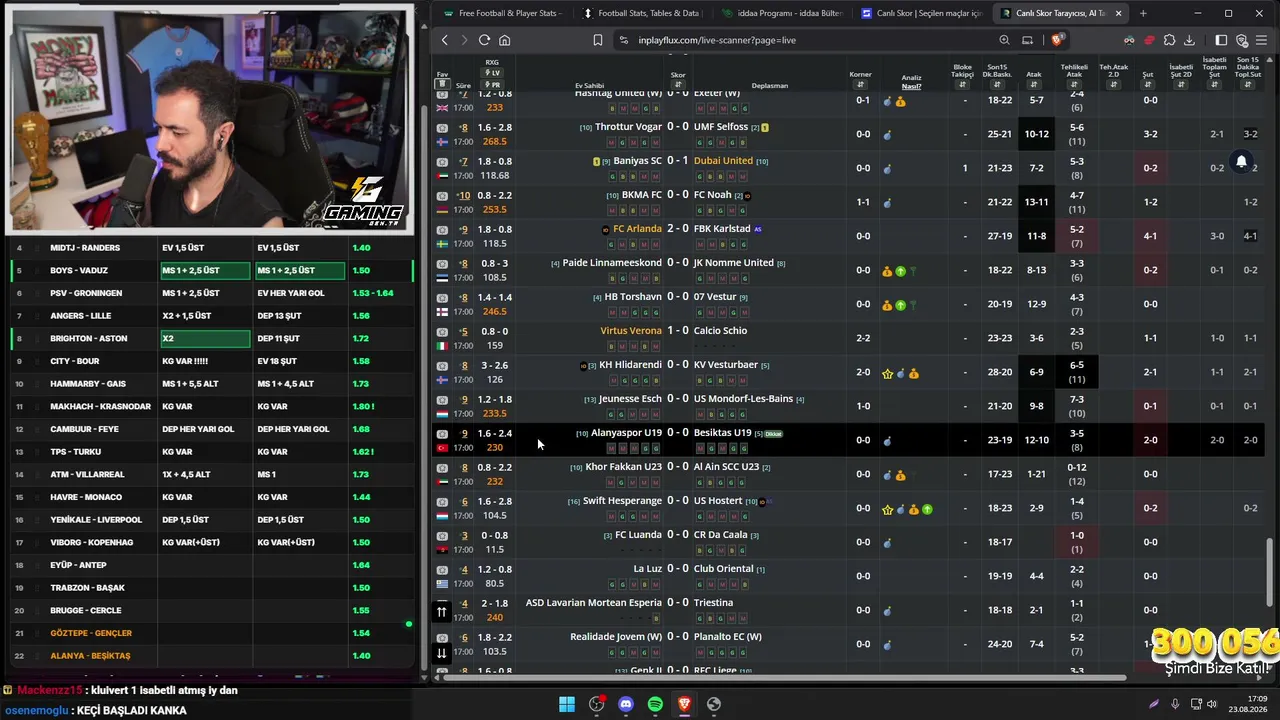Favorite the Virtus Verona match row

click(x=442, y=332)
